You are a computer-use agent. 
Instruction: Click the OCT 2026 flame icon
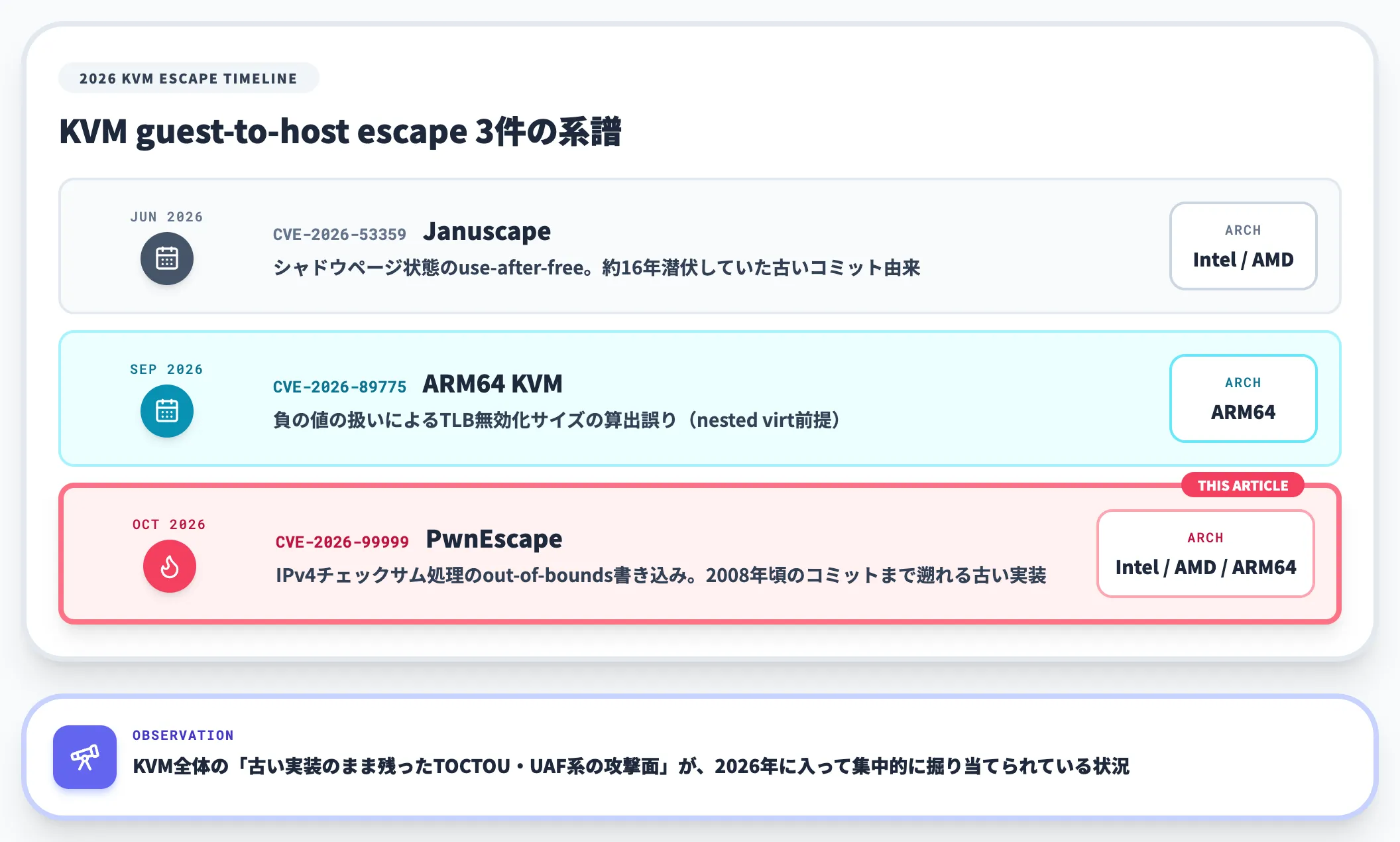pos(170,566)
